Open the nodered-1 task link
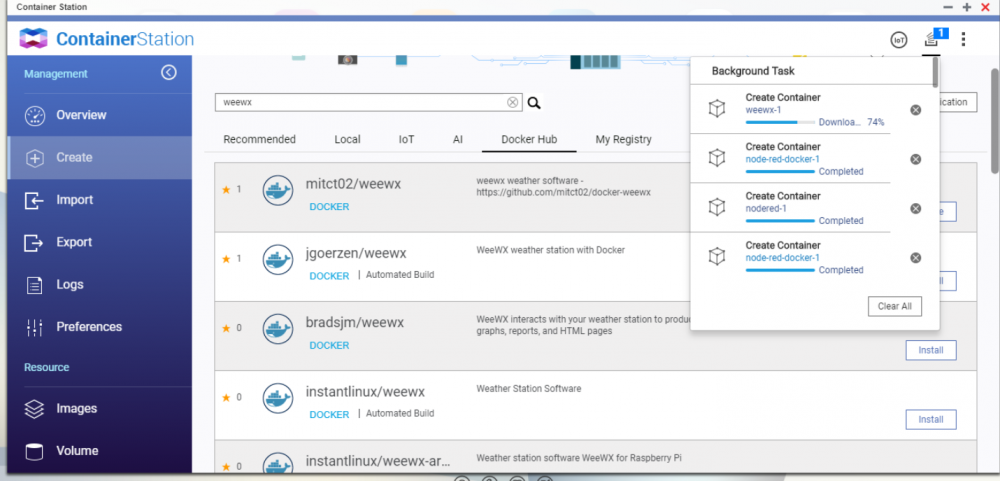Screen dimensions: 1000x481 (x=766, y=209)
